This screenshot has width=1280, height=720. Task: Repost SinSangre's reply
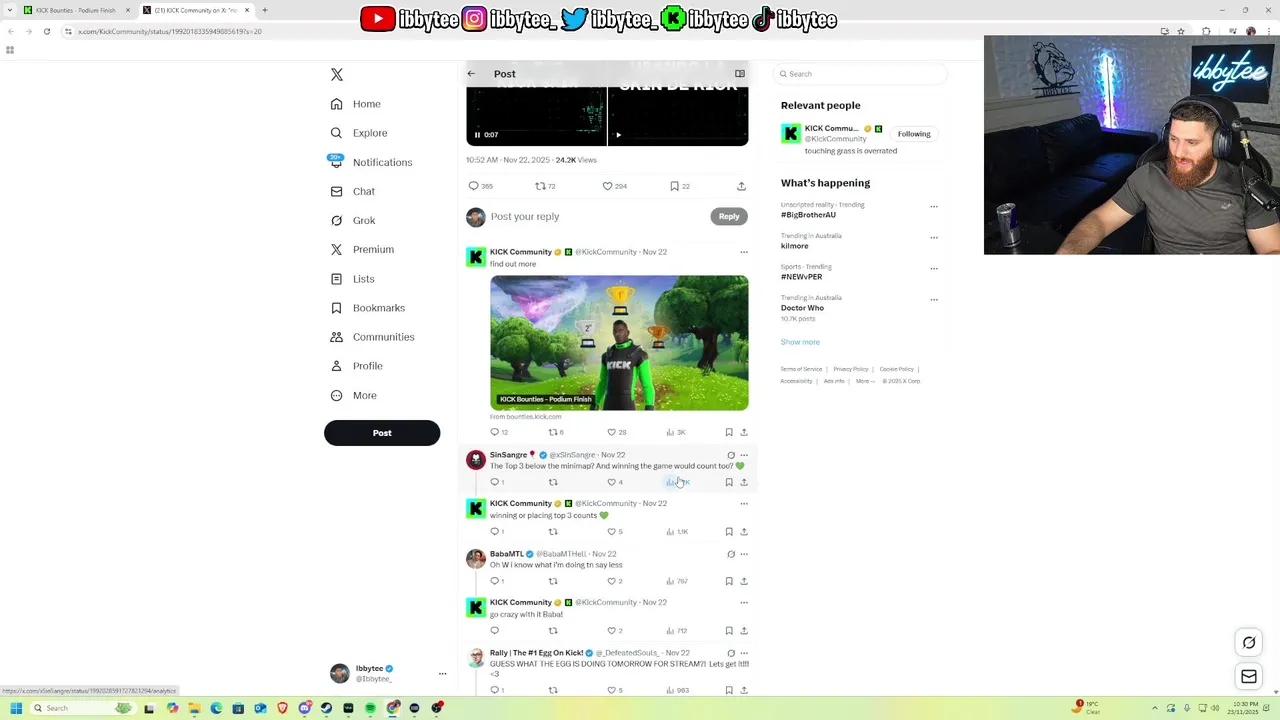(x=553, y=483)
